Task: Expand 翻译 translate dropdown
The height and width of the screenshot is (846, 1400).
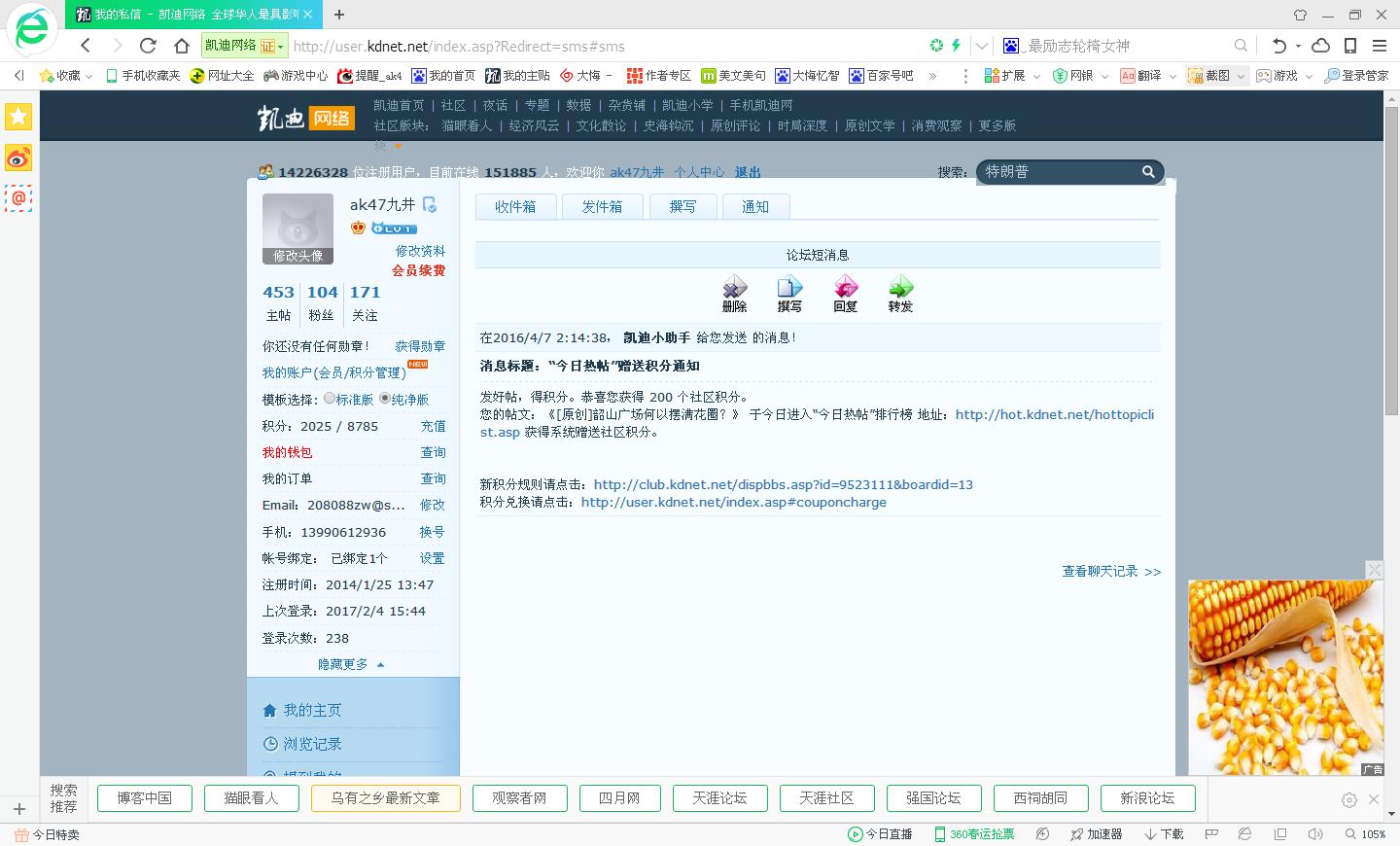Action: point(1172,76)
